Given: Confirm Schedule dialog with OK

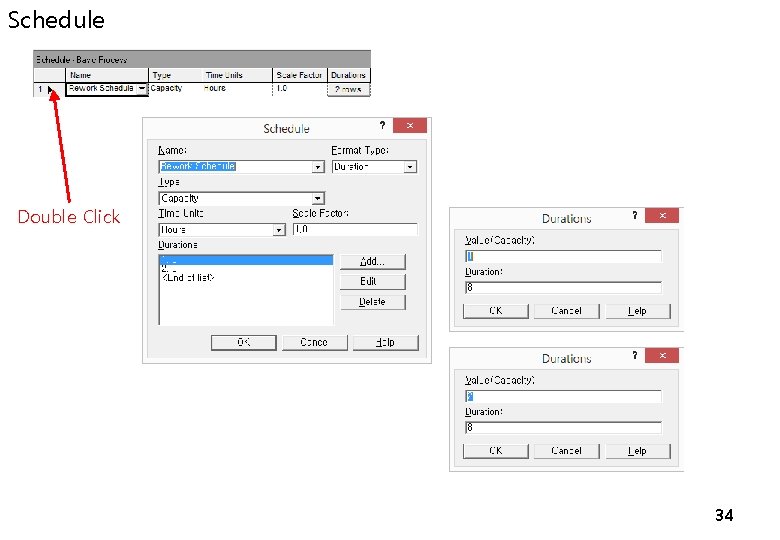Looking at the screenshot, I should [244, 343].
